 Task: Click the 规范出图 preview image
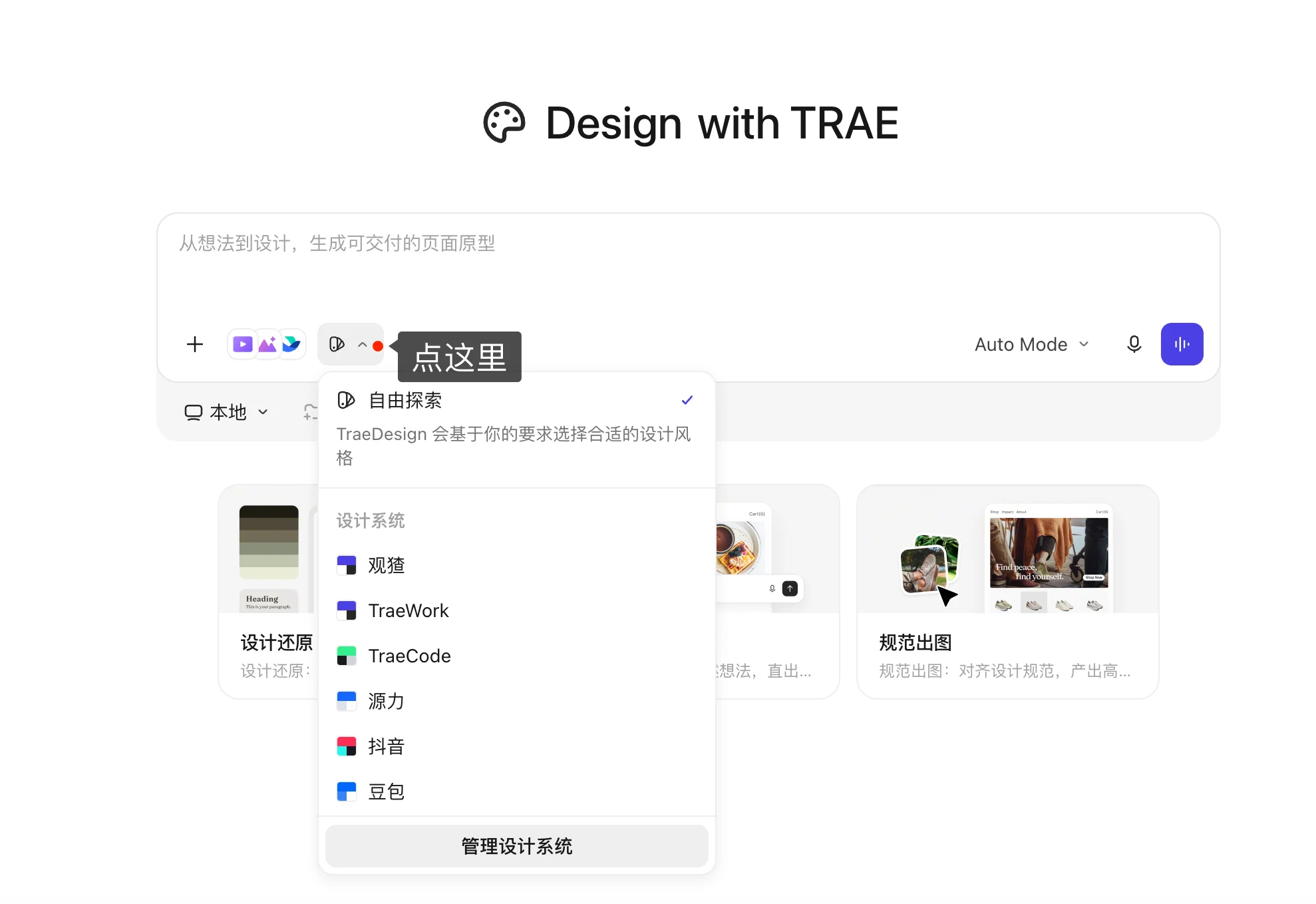pos(1008,549)
